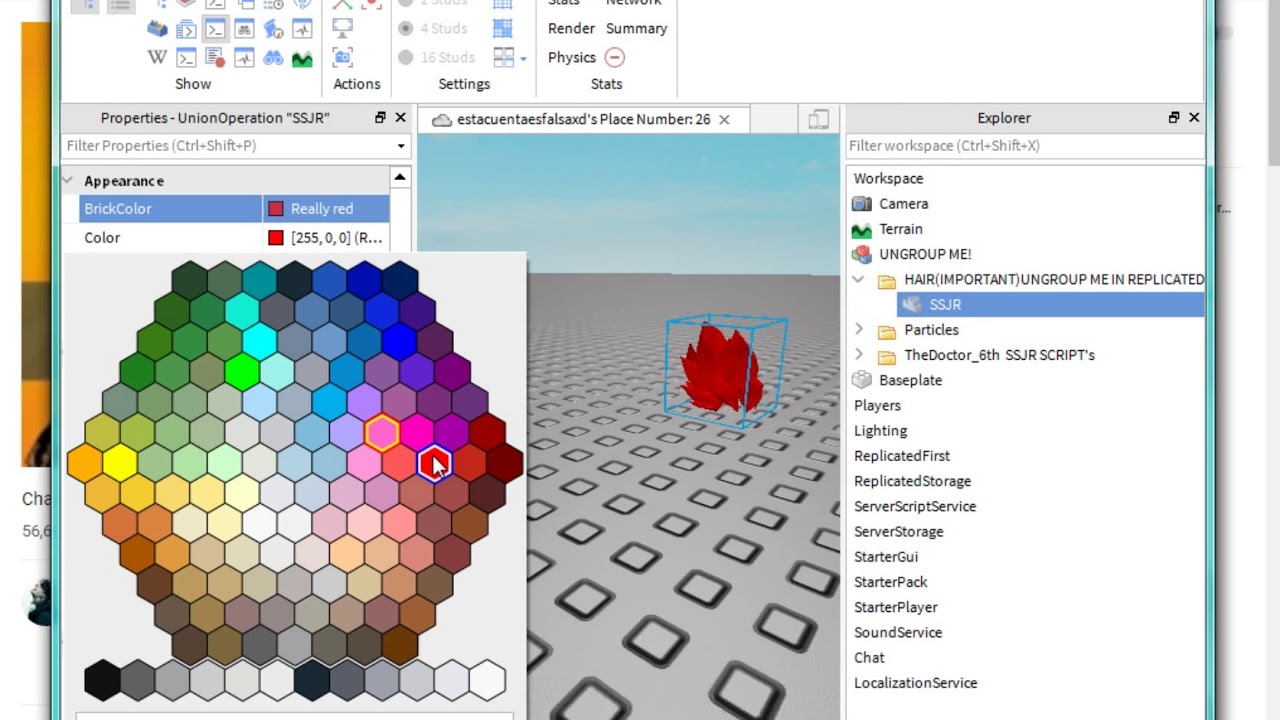Select the 4 Studs radio button
The image size is (1280, 720).
pos(406,28)
